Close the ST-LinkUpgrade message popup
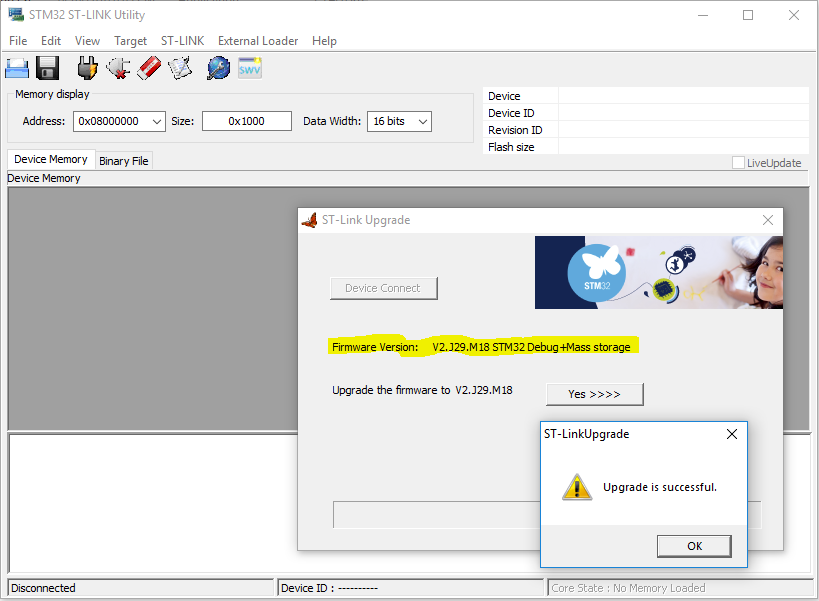Screen dimensions: 819x601 click(x=732, y=434)
